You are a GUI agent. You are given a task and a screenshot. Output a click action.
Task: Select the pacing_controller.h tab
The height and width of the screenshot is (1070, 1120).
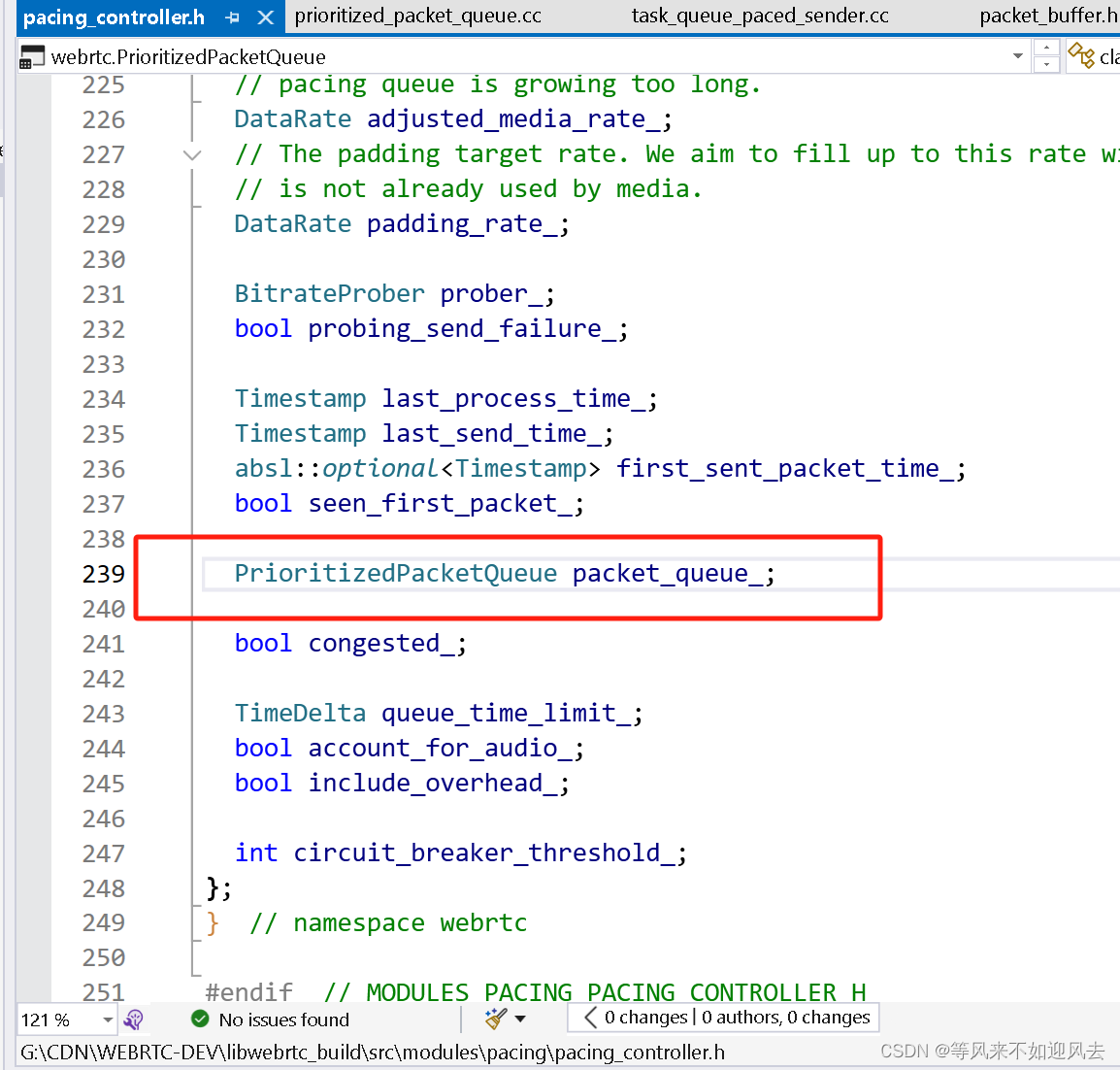(x=115, y=17)
